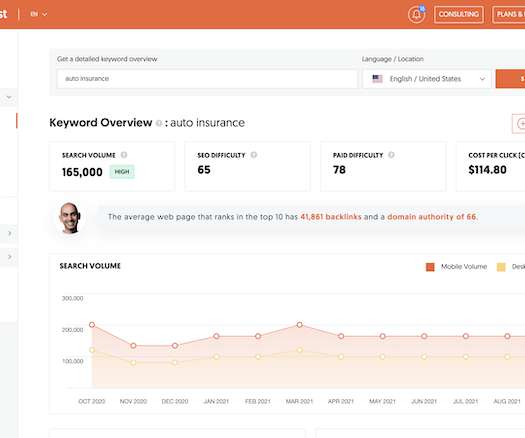Click the MAR 2021 desktop data point
Viewport: 525px width, 438px height.
[x=300, y=350]
